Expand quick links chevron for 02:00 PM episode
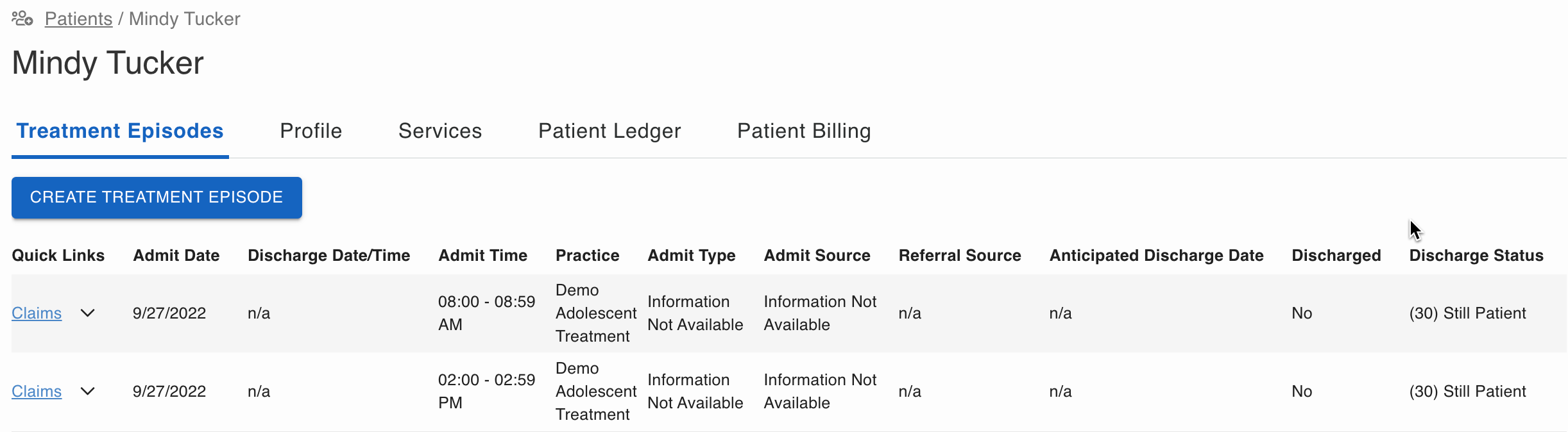Image resolution: width=1568 pixels, height=432 pixels. [x=88, y=392]
